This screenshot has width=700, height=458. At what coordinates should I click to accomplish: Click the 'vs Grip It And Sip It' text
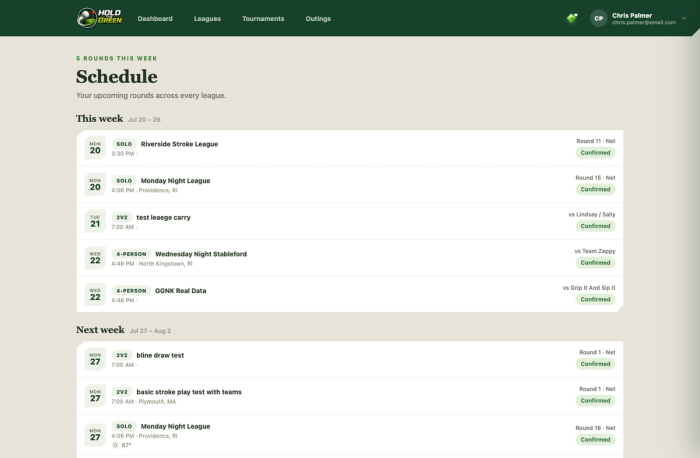pos(589,288)
